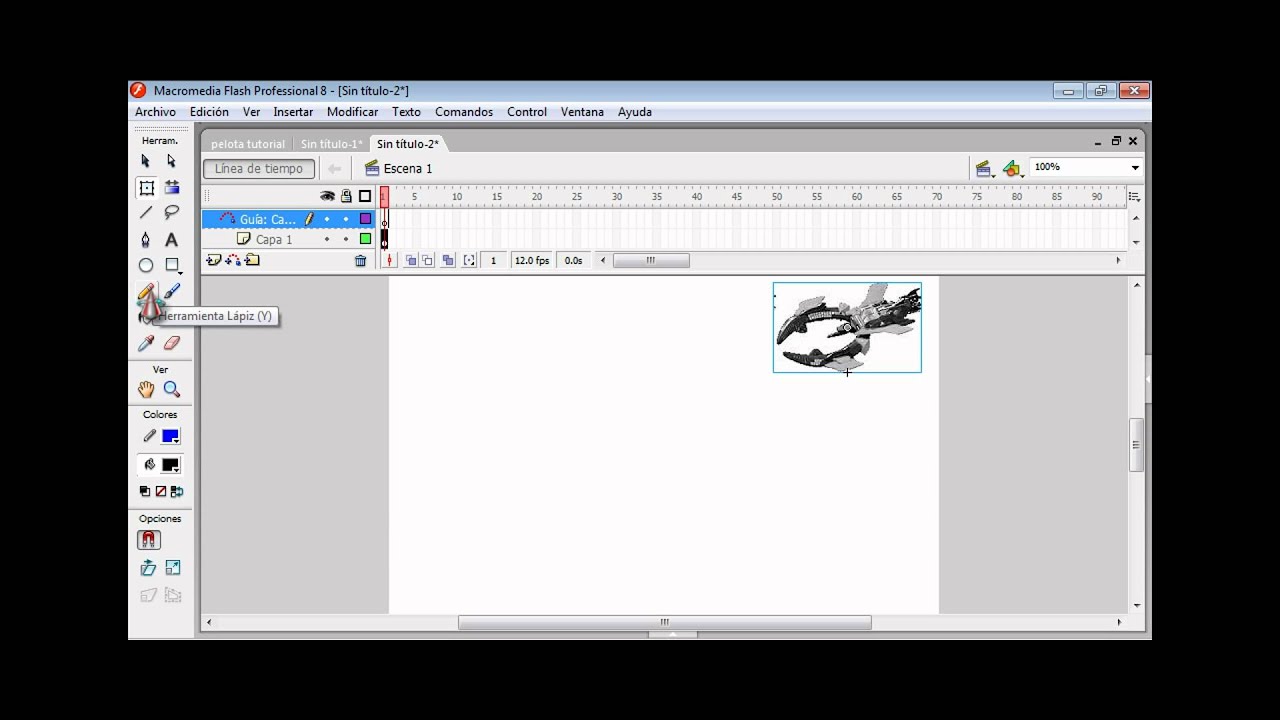Open the Modificar menu
Viewport: 1280px width, 720px height.
(352, 112)
